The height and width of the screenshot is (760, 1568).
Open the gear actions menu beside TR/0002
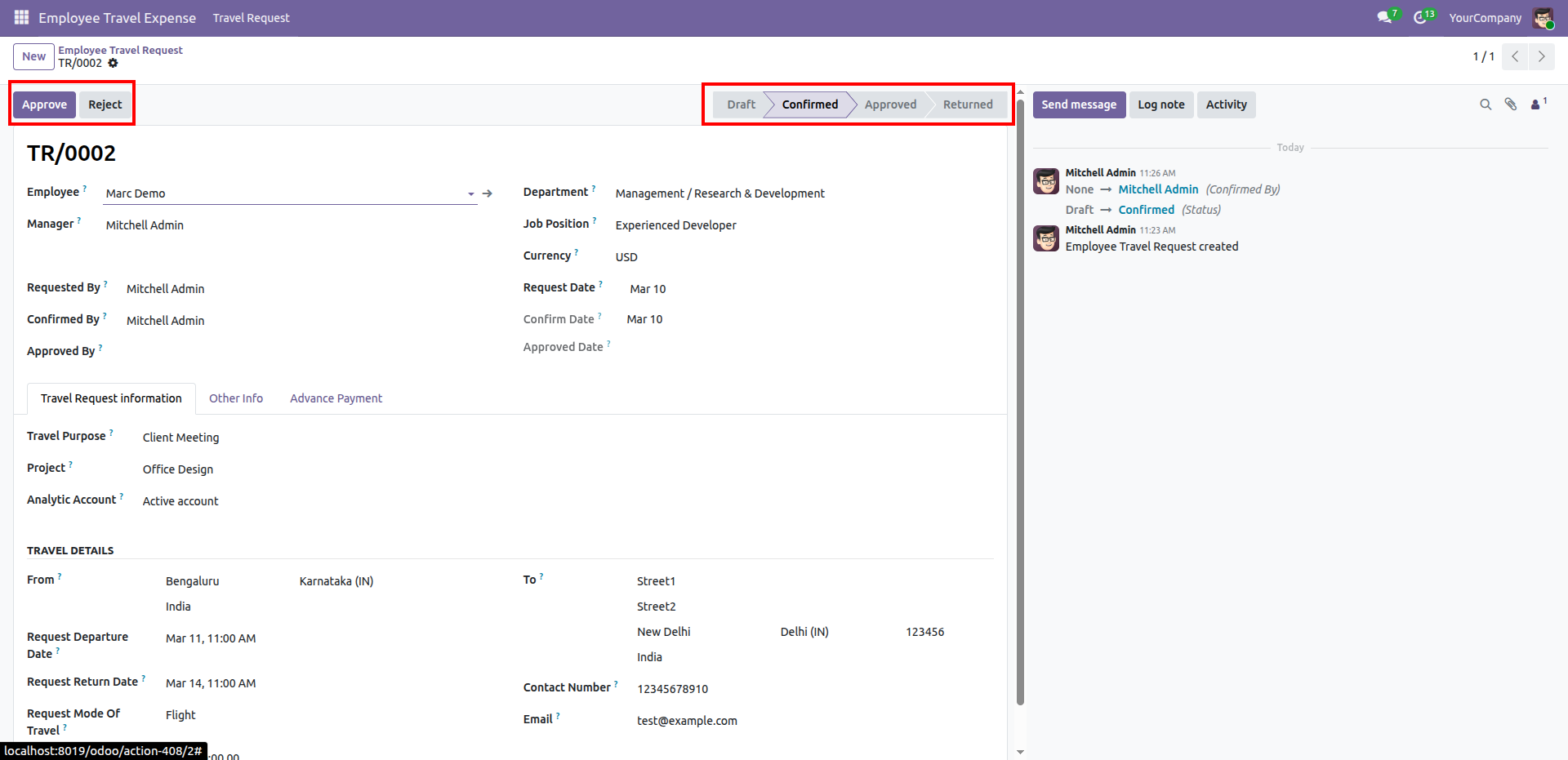[114, 64]
